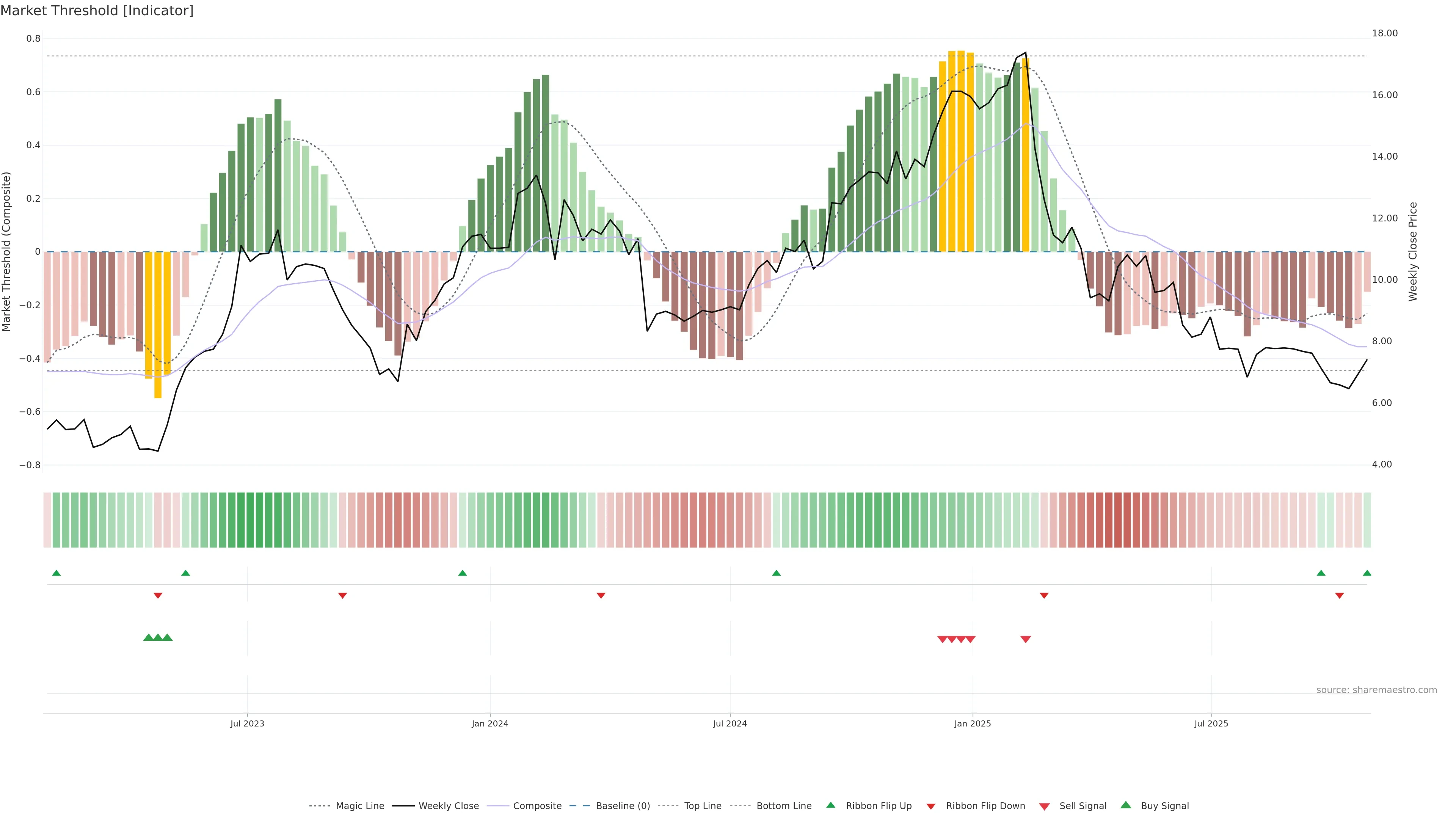Toggle the Magic Line legend entry
The height and width of the screenshot is (819, 1456).
tap(359, 805)
